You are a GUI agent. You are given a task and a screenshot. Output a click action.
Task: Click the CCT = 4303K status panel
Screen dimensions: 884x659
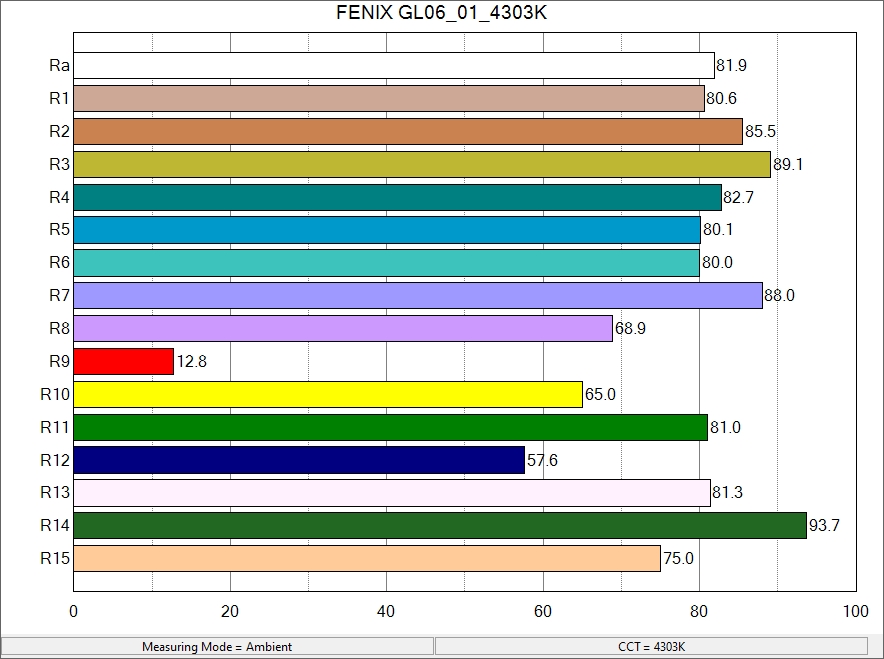651,647
